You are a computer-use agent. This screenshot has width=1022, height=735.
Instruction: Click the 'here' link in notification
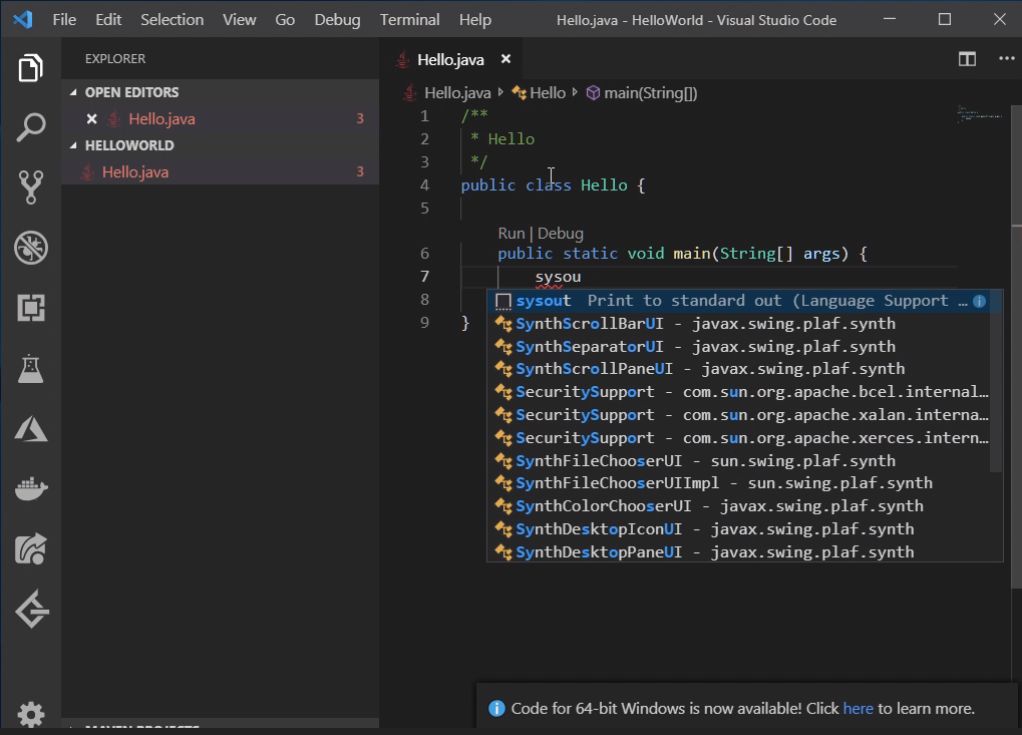[x=857, y=708]
